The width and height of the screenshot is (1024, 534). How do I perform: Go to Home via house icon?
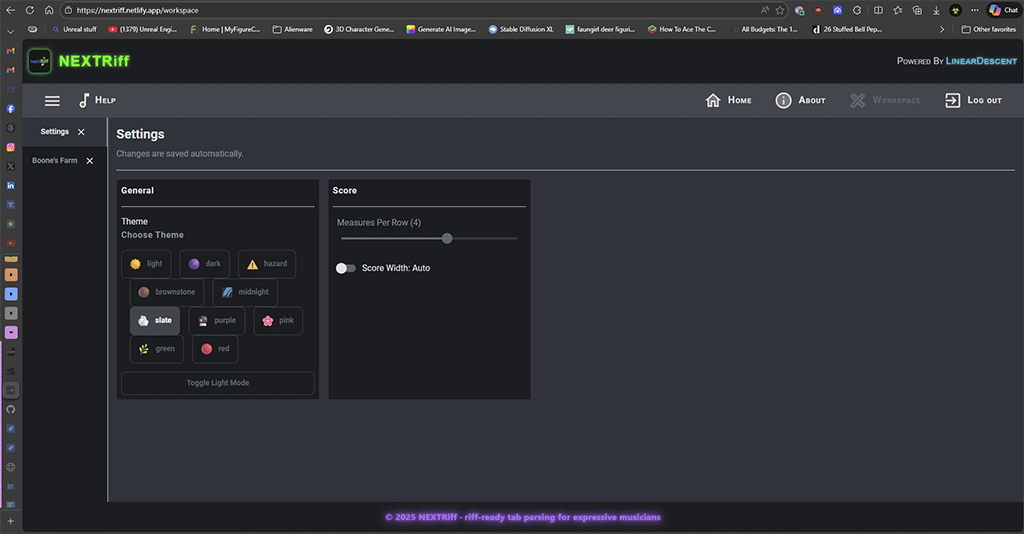point(713,100)
